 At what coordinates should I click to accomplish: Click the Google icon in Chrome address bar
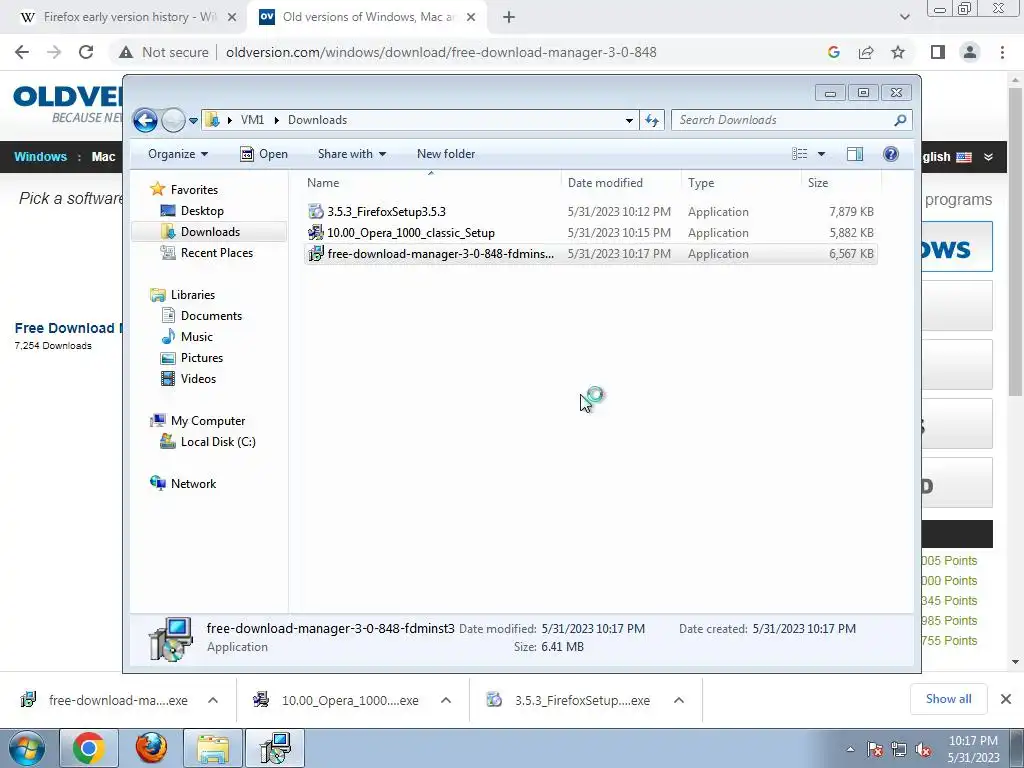click(833, 52)
